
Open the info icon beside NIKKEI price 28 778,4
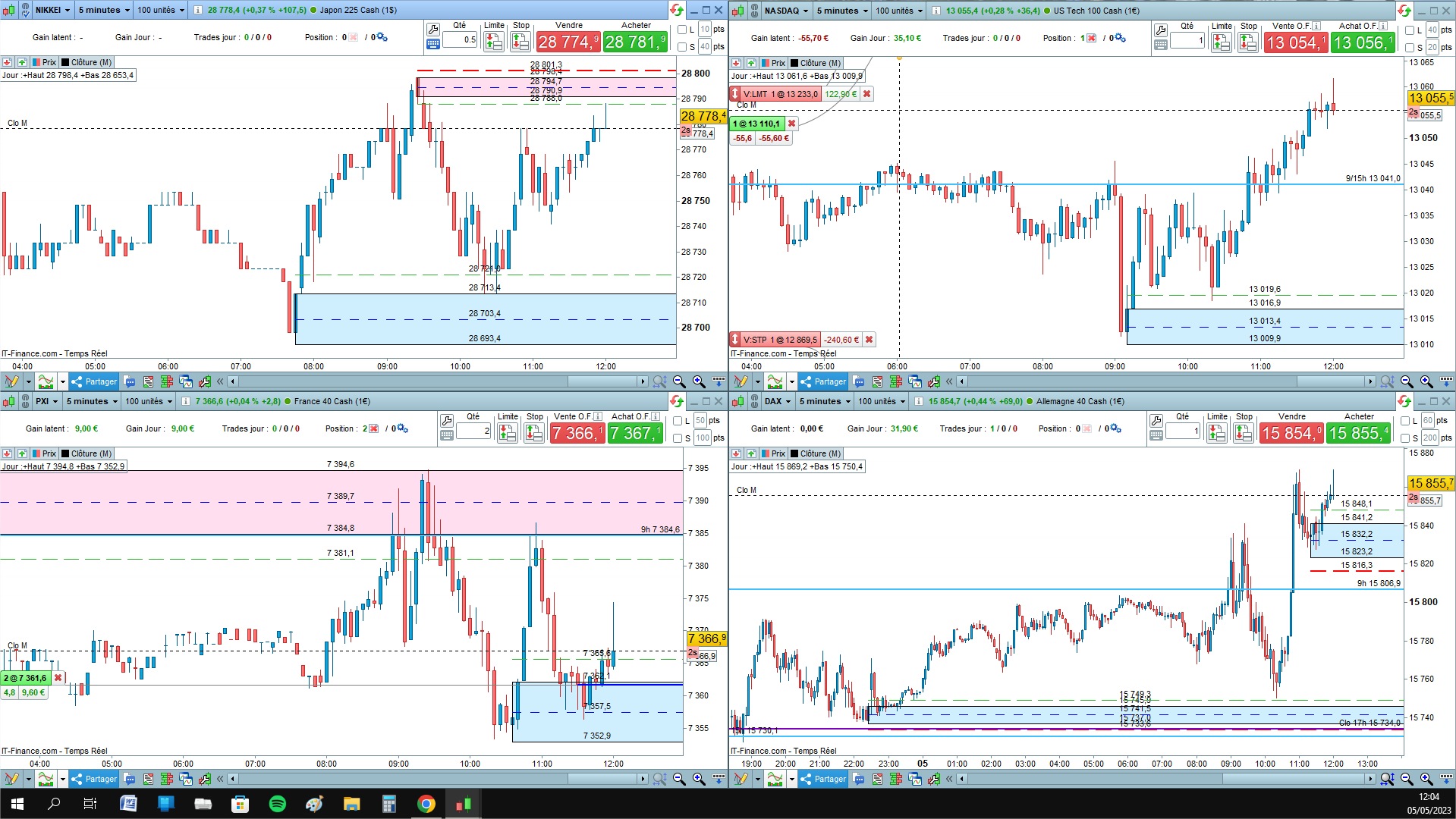click(198, 10)
